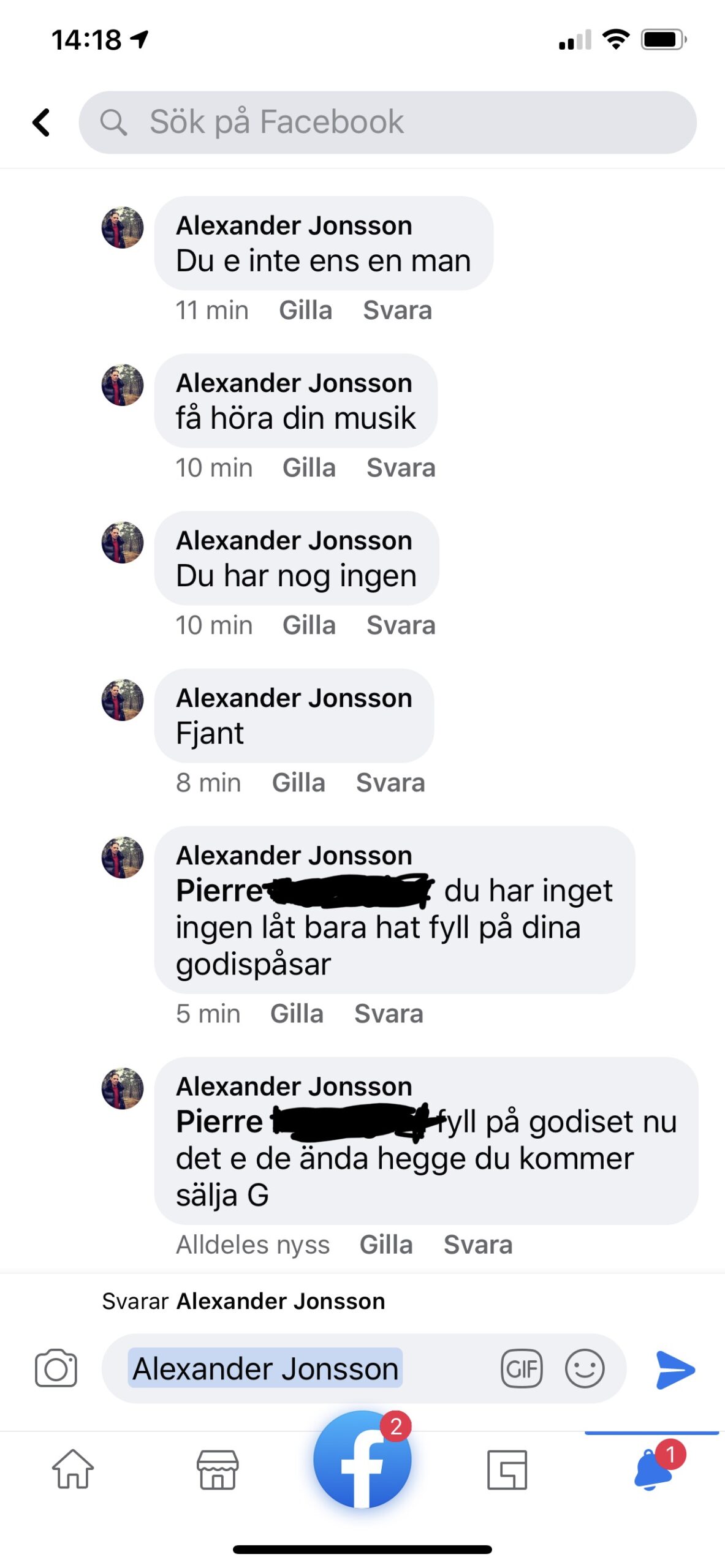This screenshot has width=725, height=1568.
Task: Open the Notifications bell tab
Action: click(653, 1468)
